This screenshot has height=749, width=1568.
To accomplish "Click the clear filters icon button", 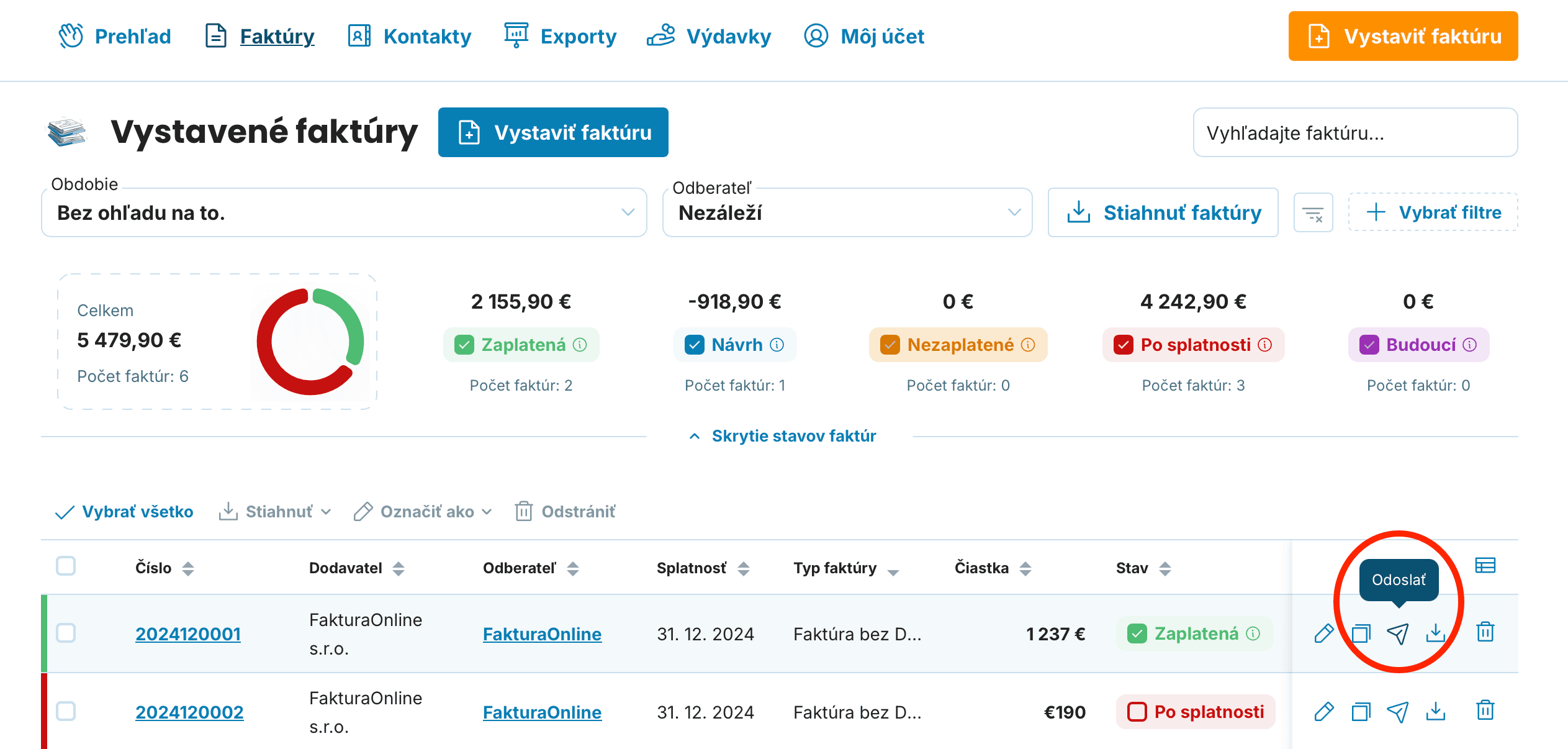I will [x=1313, y=213].
